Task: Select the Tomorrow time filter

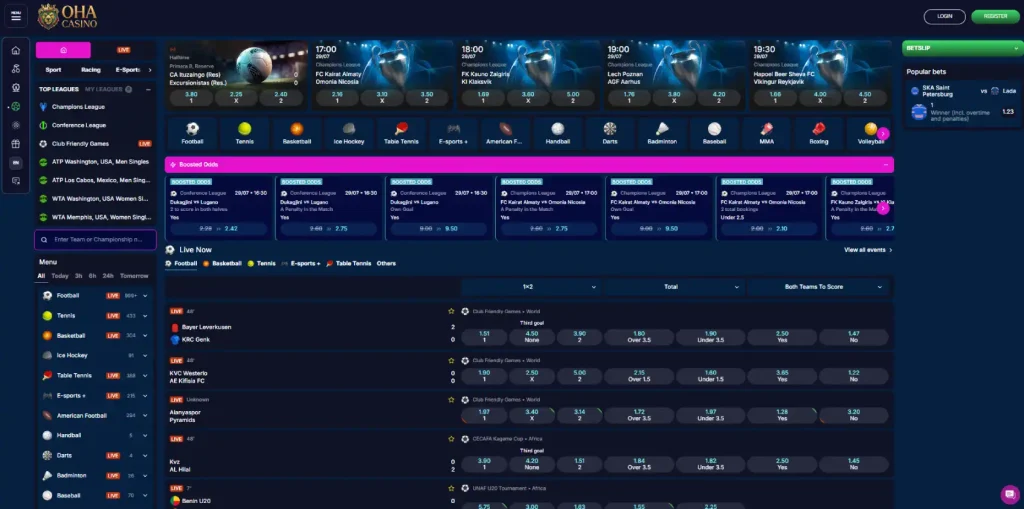Action: coord(134,276)
